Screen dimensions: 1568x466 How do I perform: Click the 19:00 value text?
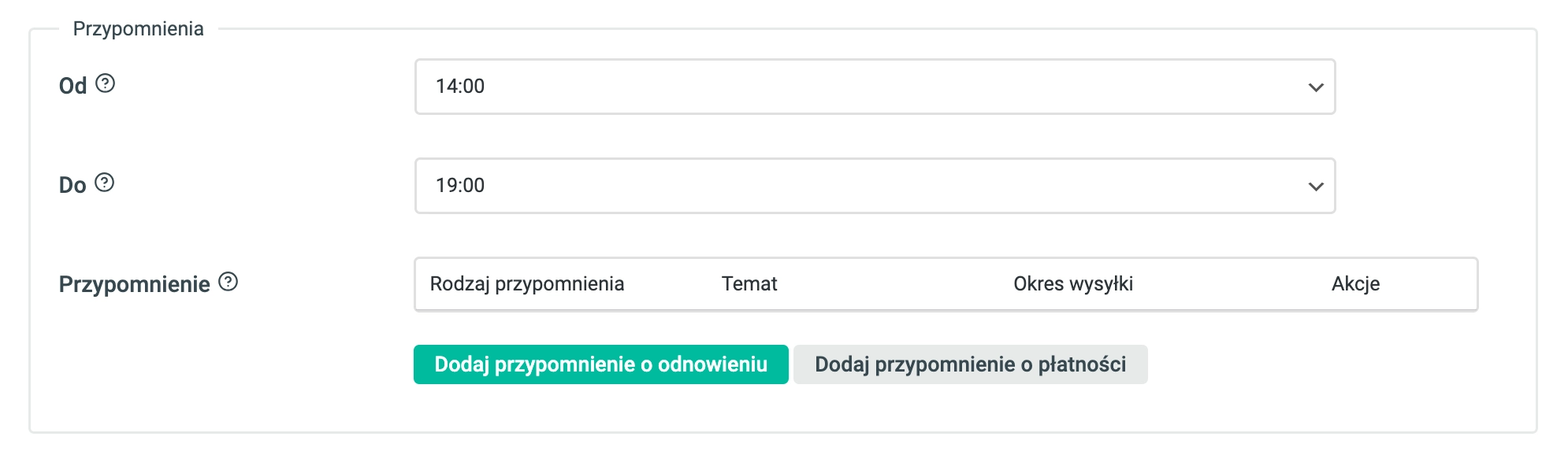[460, 185]
